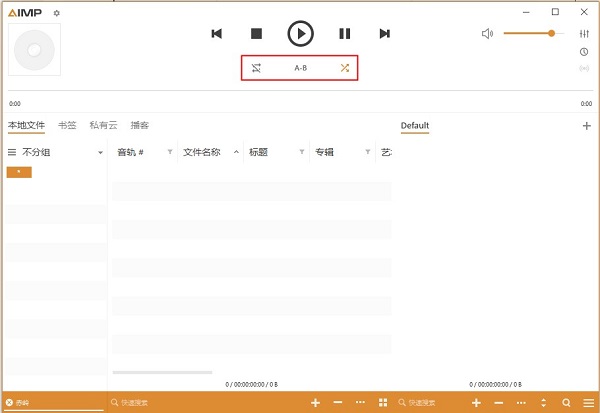Click the partially visible 艺 column header

(386, 152)
